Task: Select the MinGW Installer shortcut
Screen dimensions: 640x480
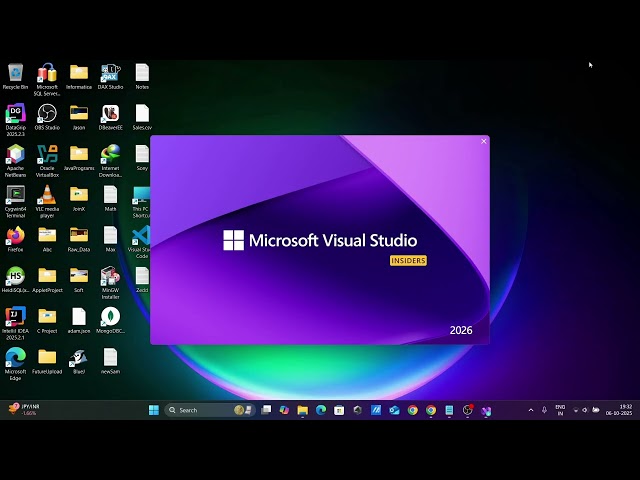Action: point(110,283)
